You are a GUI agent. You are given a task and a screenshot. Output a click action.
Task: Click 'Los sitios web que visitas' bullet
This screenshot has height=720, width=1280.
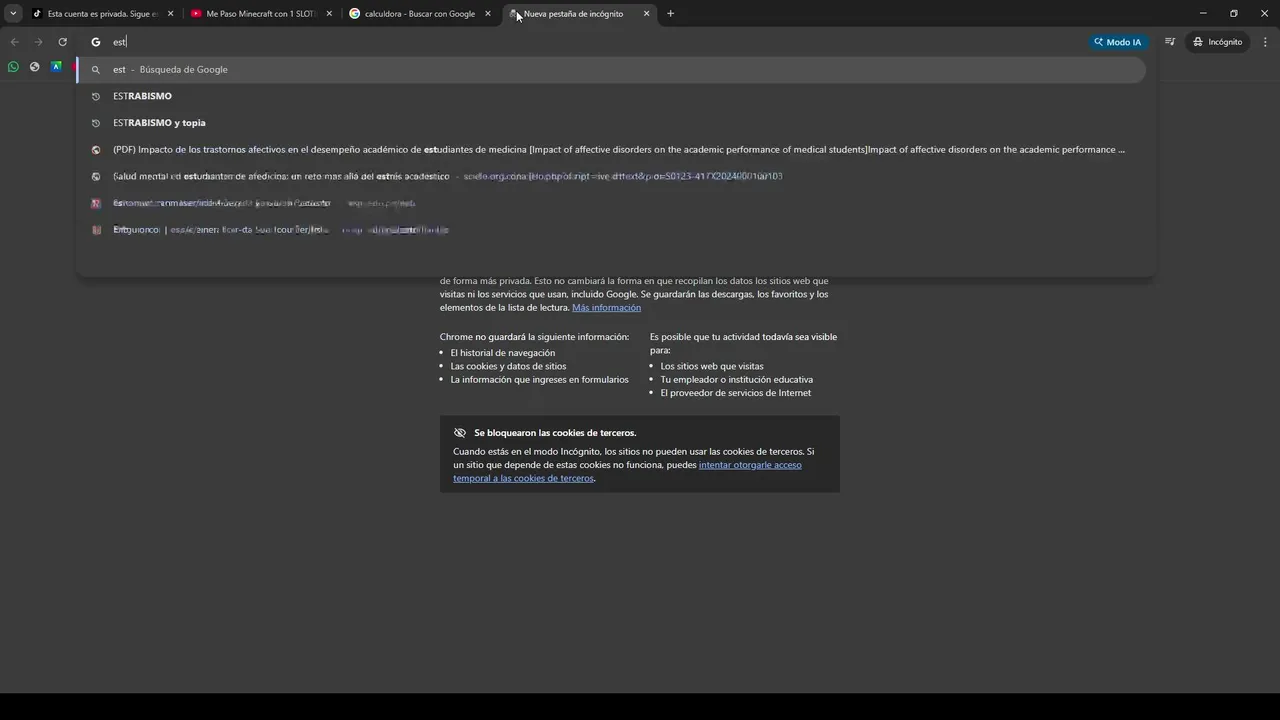[712, 366]
